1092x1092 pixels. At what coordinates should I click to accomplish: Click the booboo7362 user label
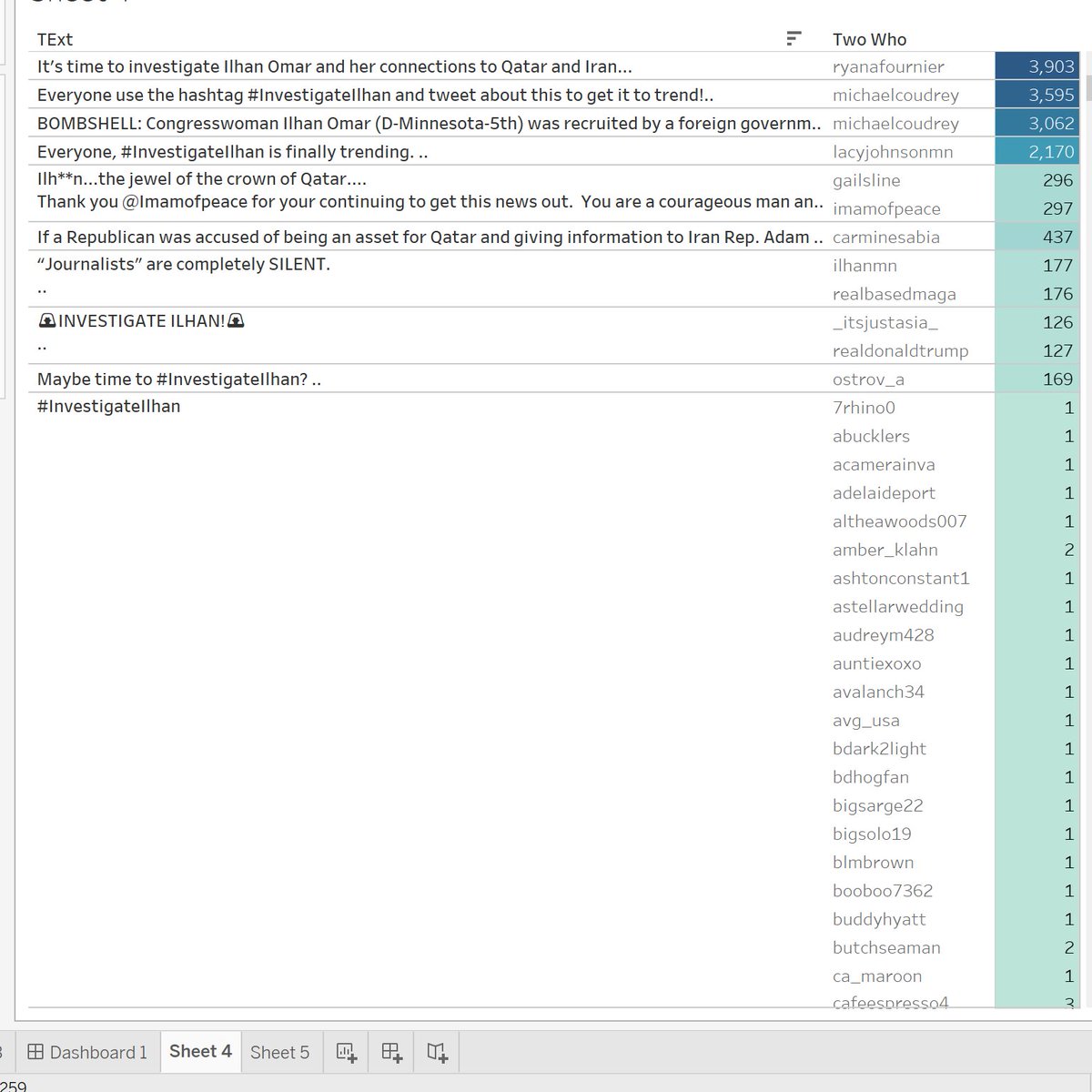(x=883, y=891)
